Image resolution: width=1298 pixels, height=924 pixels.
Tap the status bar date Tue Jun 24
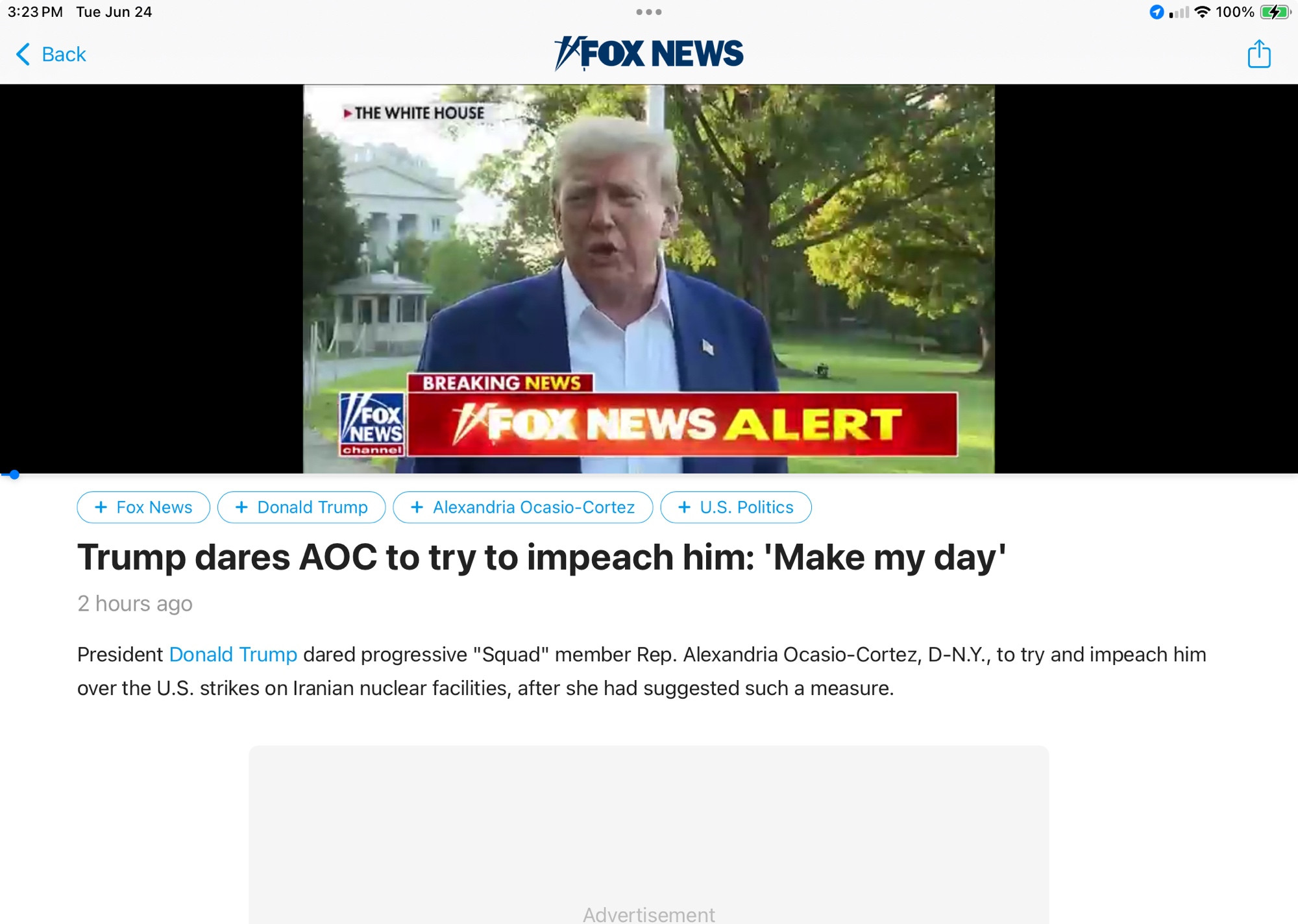point(114,12)
